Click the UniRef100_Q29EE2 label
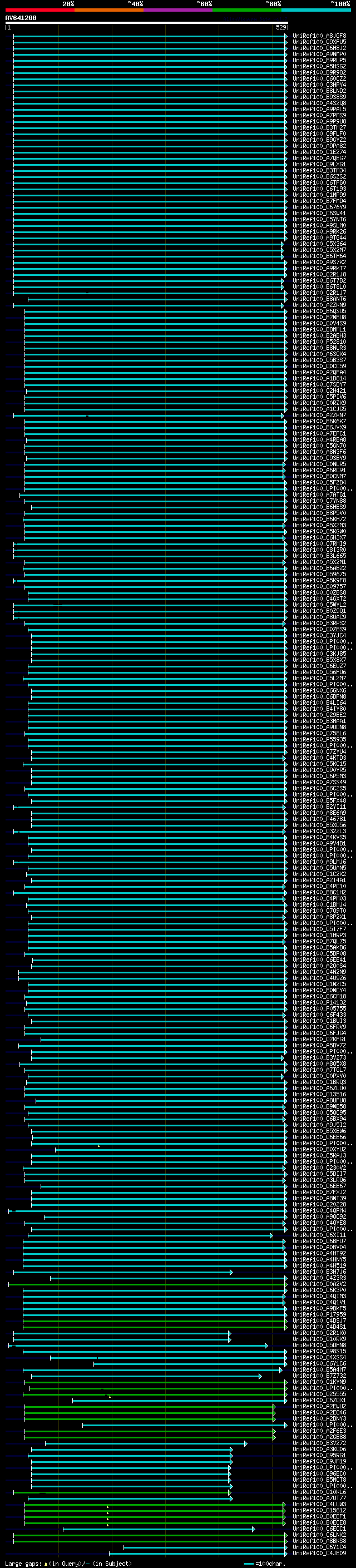 click(x=319, y=715)
